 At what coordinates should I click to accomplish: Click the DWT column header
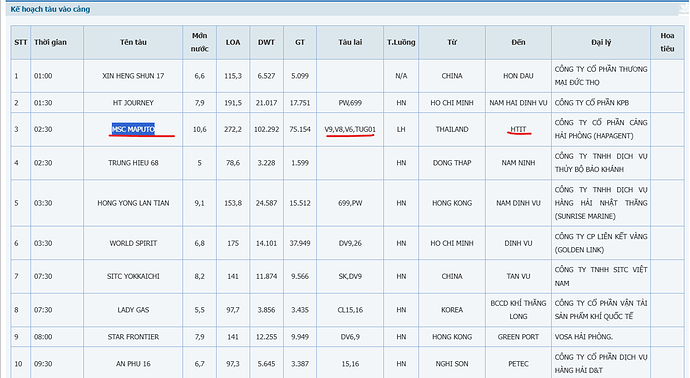click(x=266, y=42)
